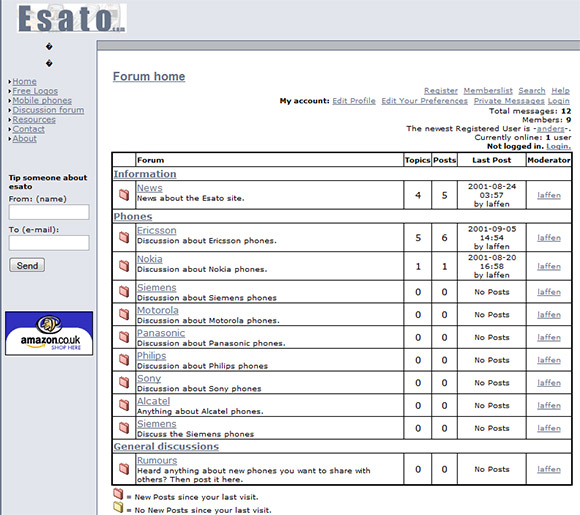Open Free Logos in sidebar
This screenshot has height=515, width=580.
pos(35,91)
